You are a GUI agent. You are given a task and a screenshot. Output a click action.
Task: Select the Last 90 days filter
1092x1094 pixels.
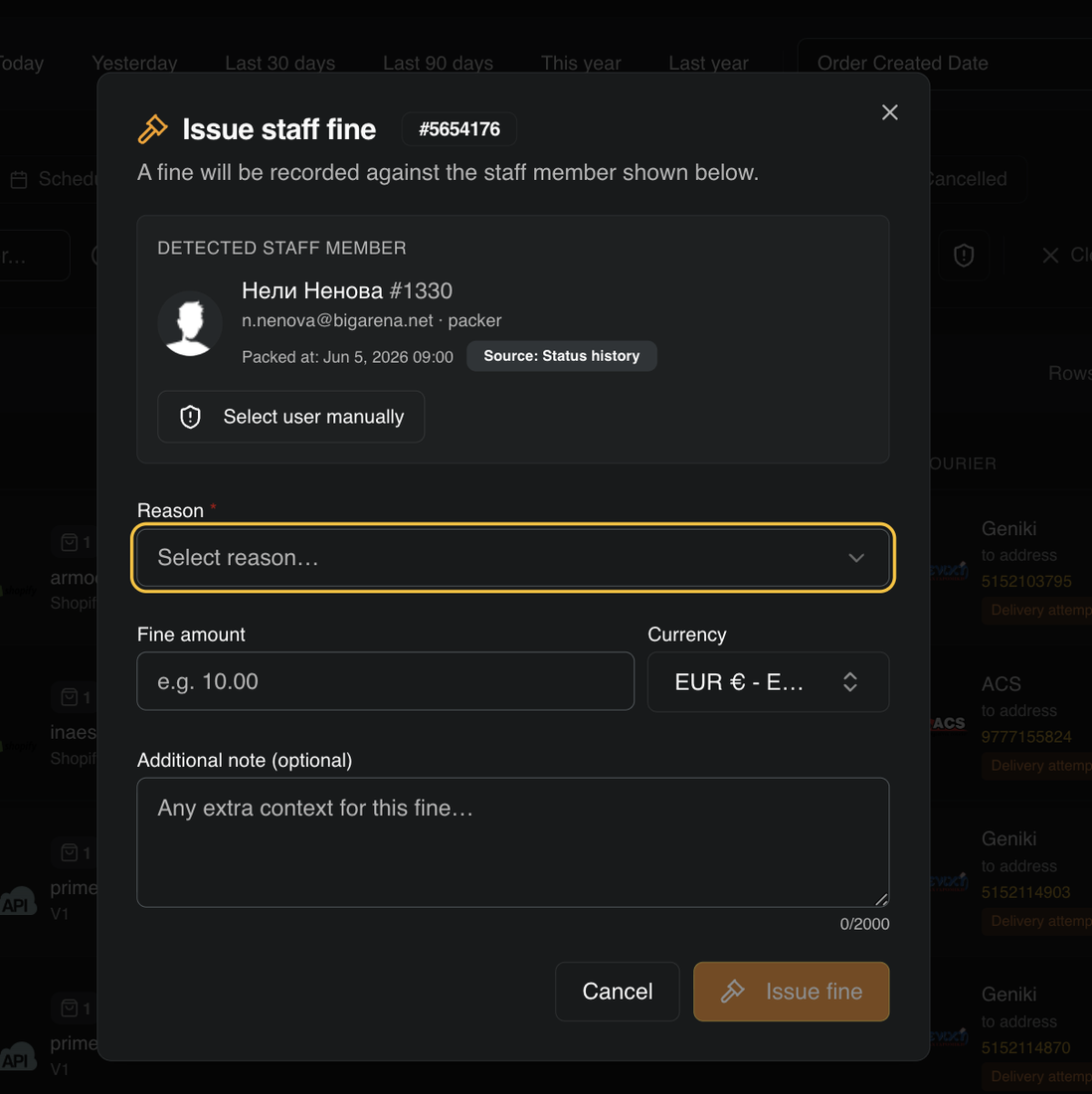tap(439, 63)
